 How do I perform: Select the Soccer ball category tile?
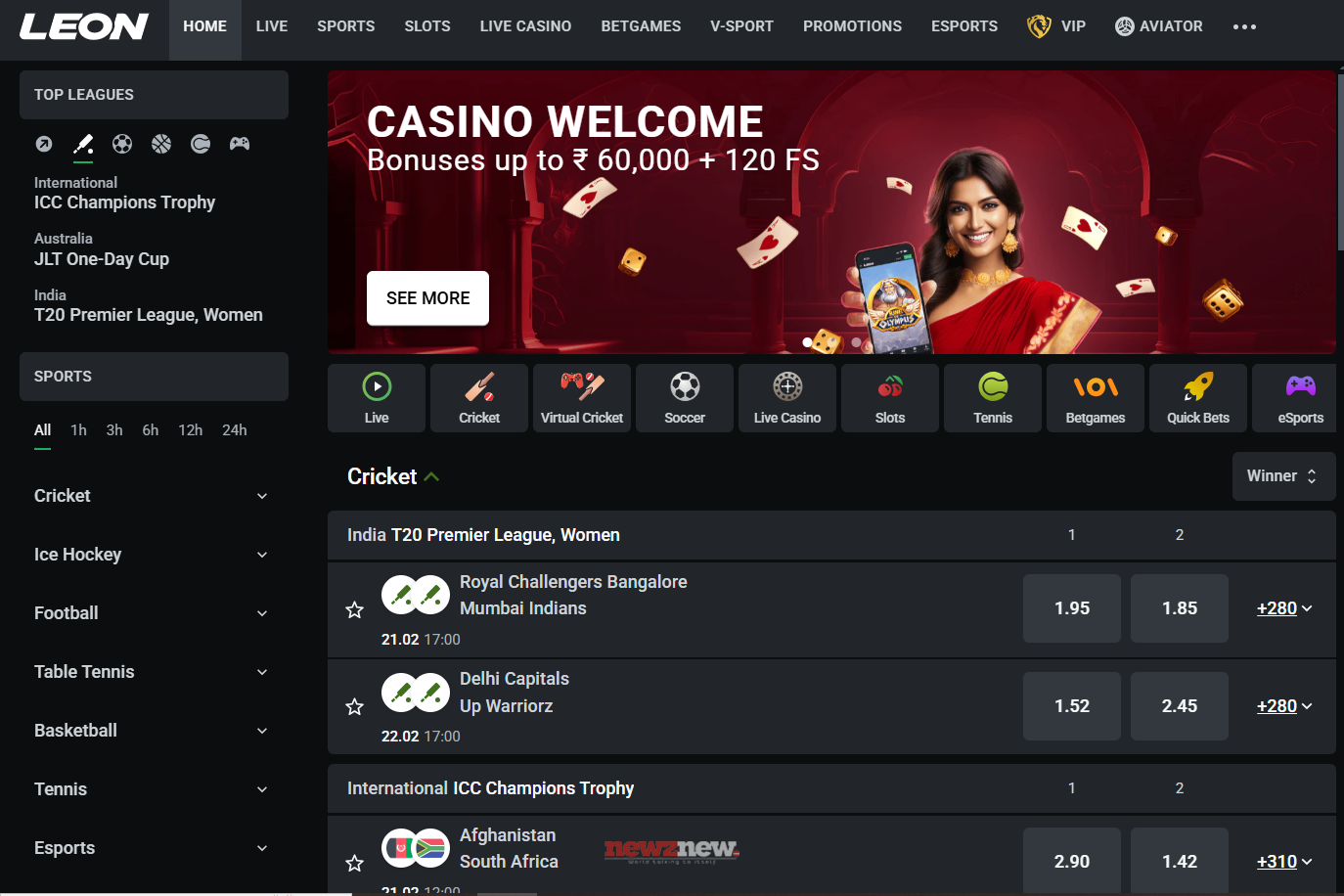pyautogui.click(x=685, y=398)
